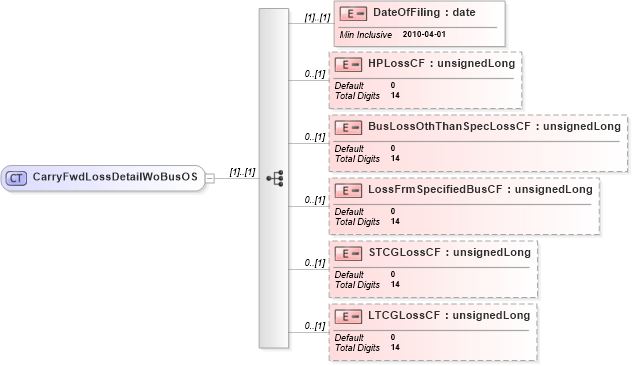
Task: Click Total Digits value of HPLossCF
Action: (x=395, y=96)
